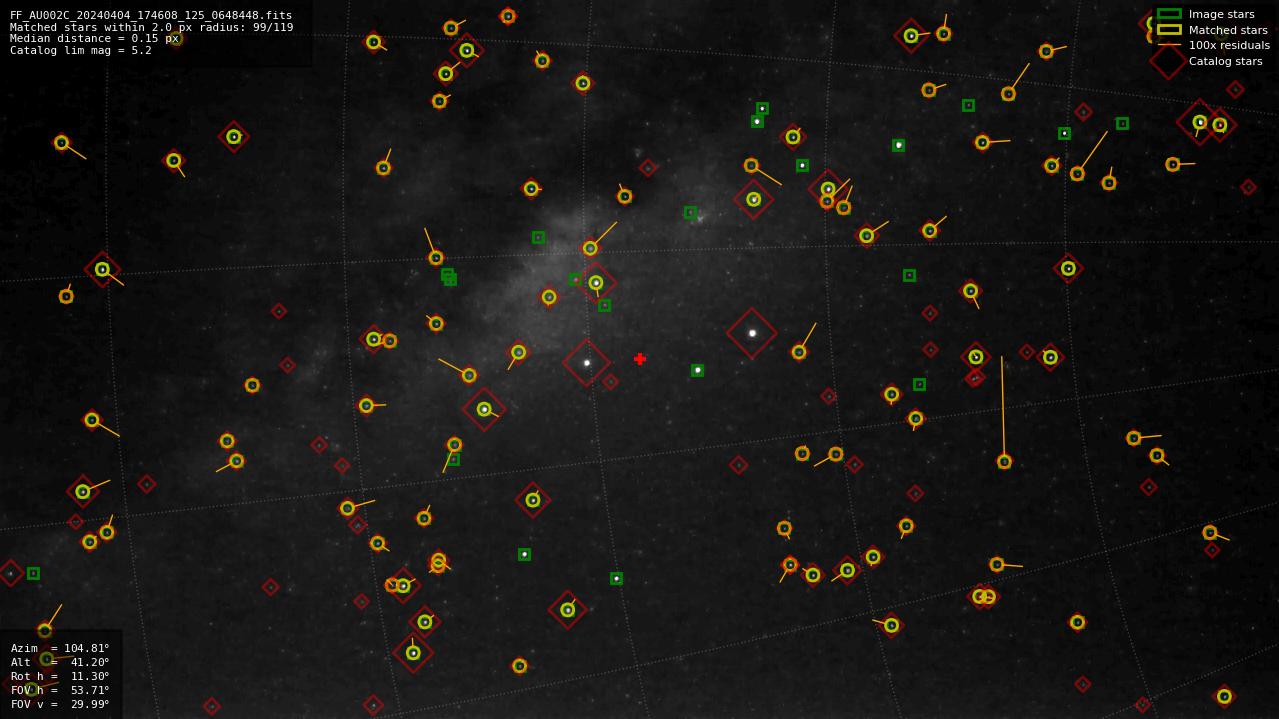
Task: Click the '100x residuals' legend label
Action: click(x=1229, y=45)
